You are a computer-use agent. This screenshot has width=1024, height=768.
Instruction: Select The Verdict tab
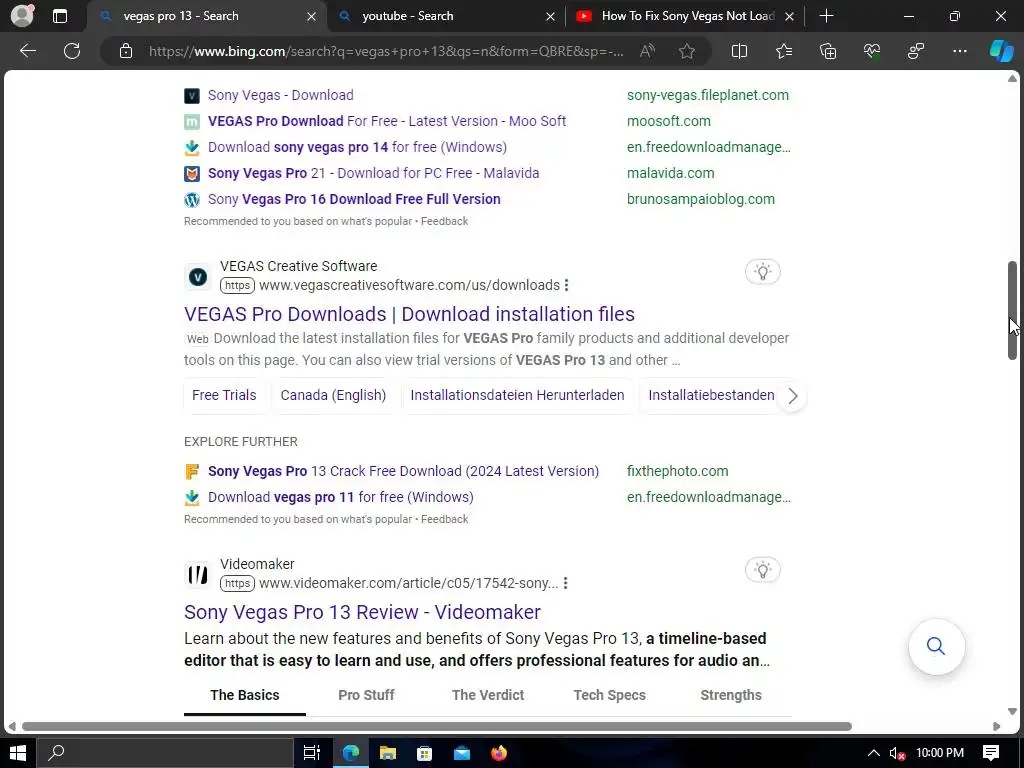pos(488,696)
